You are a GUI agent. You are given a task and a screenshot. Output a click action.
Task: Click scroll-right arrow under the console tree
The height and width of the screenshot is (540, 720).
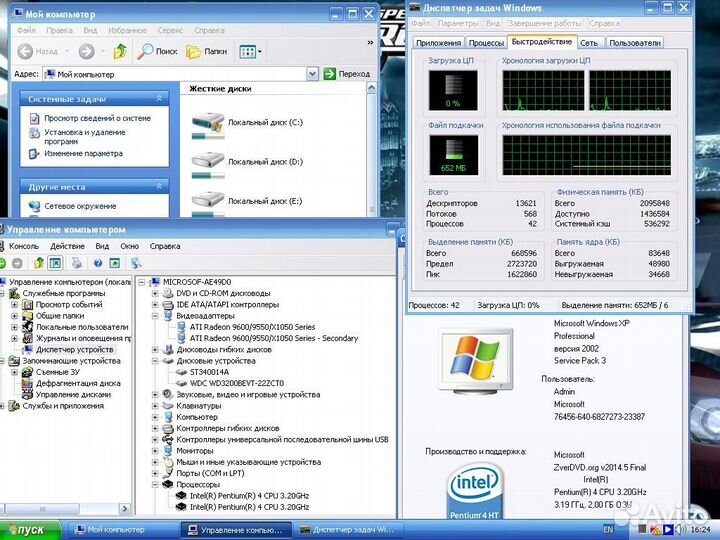[x=124, y=509]
